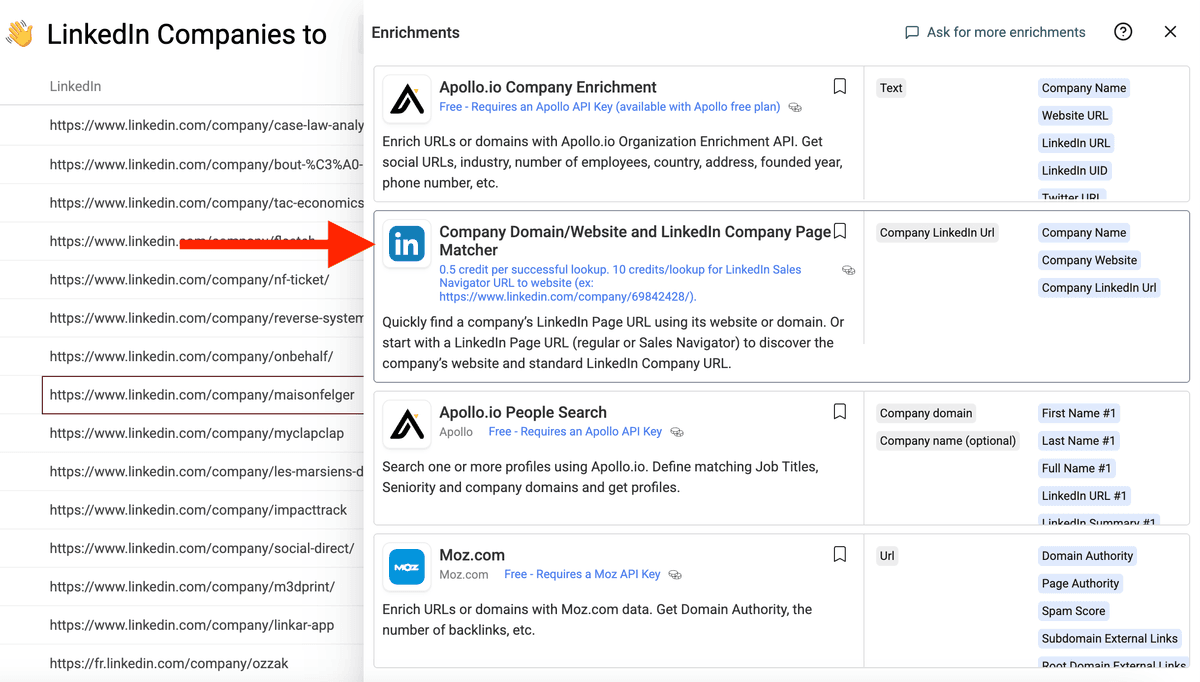
Task: Bookmark the Apollo.io People Search enrichment
Action: [840, 411]
